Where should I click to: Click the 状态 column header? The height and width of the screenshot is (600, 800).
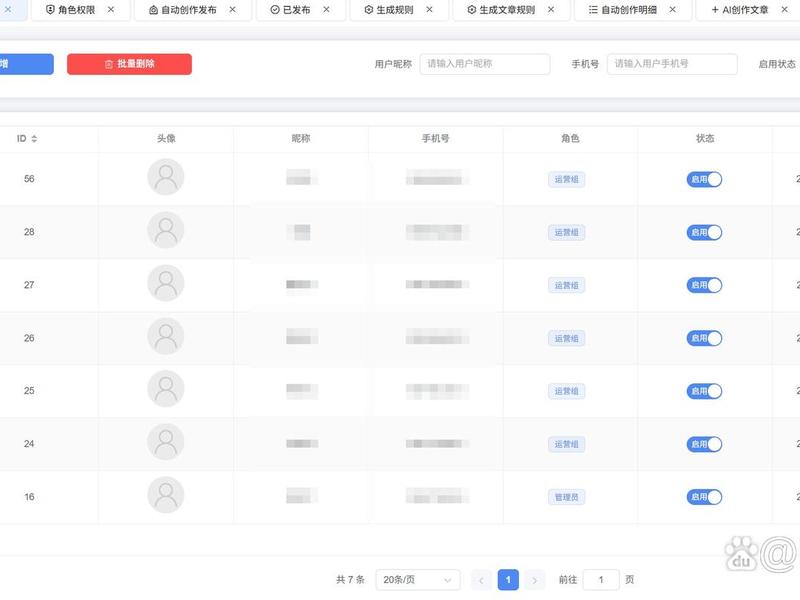click(705, 139)
